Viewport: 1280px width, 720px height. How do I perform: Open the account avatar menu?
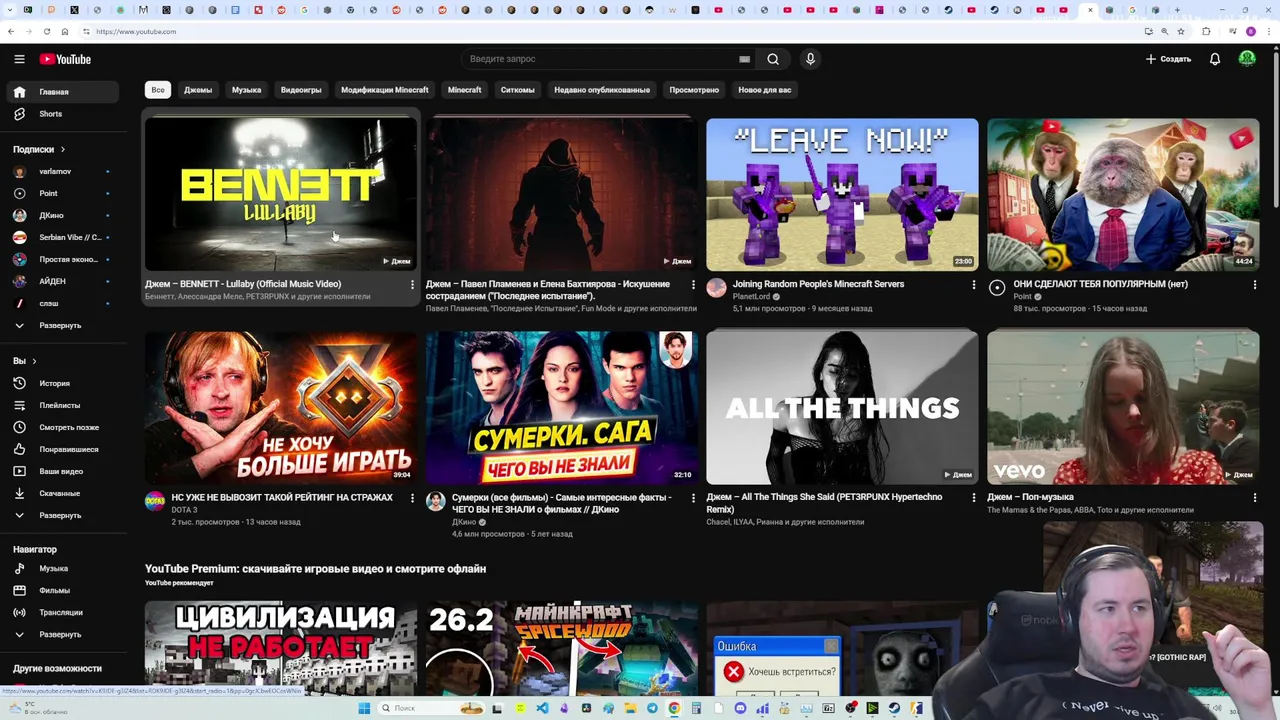pyautogui.click(x=1247, y=59)
